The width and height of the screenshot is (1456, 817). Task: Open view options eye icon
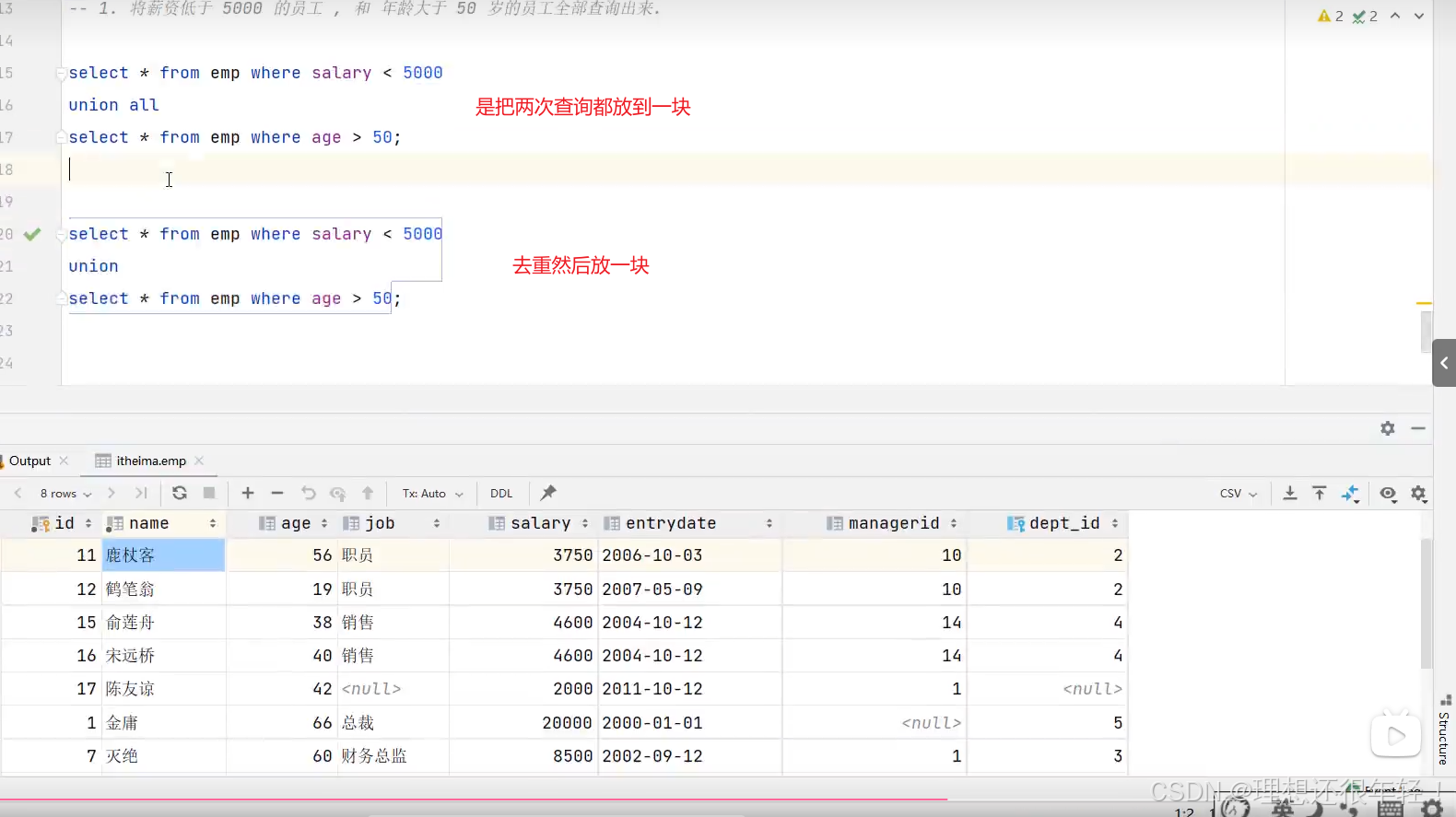[1388, 494]
